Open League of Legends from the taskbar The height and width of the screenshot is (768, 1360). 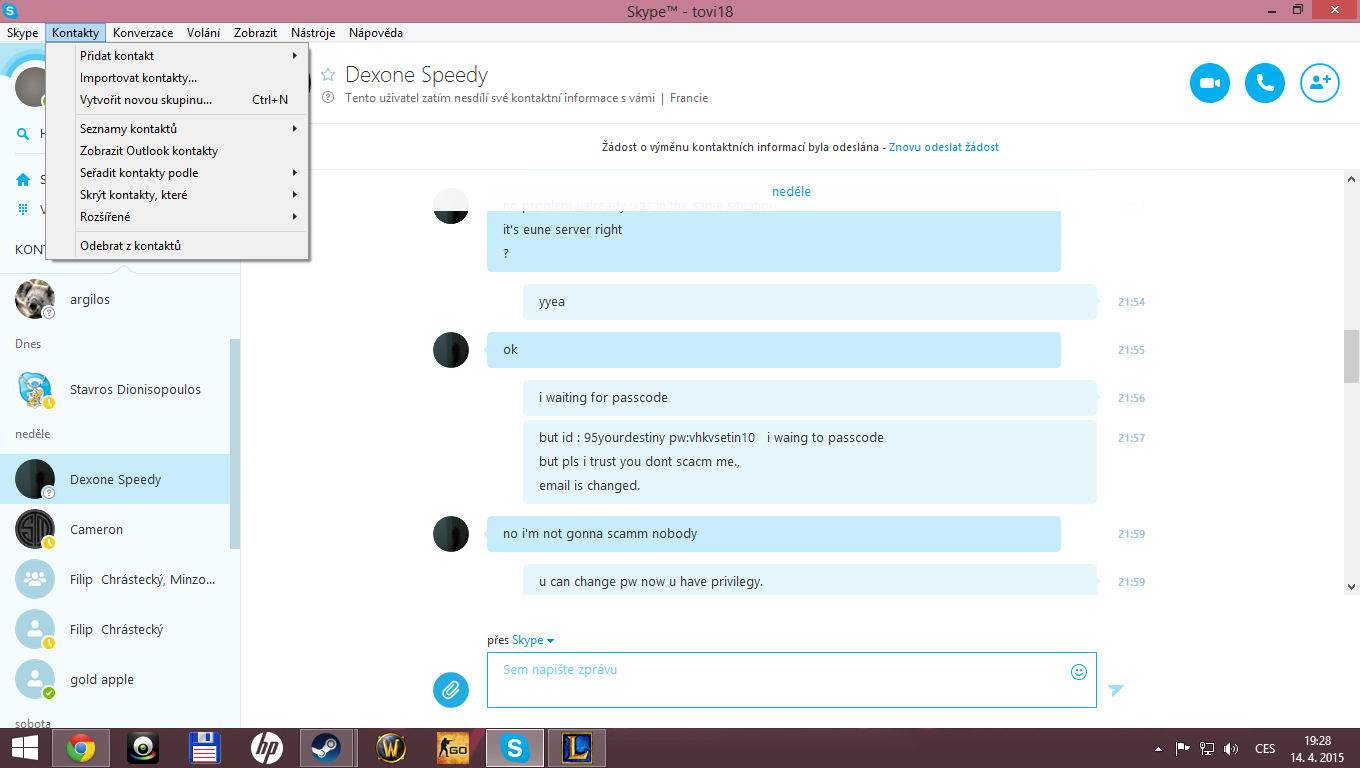577,748
